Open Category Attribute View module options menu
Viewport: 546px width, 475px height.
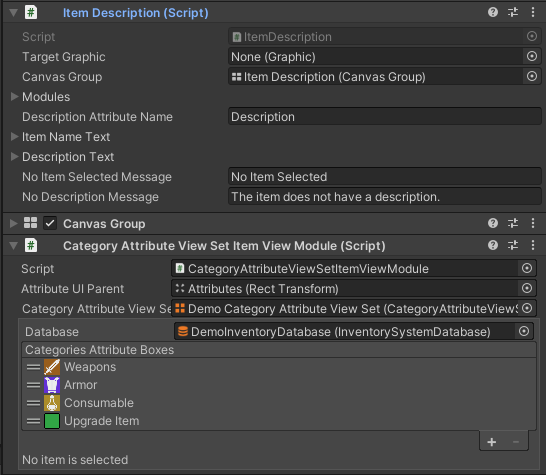[x=533, y=246]
